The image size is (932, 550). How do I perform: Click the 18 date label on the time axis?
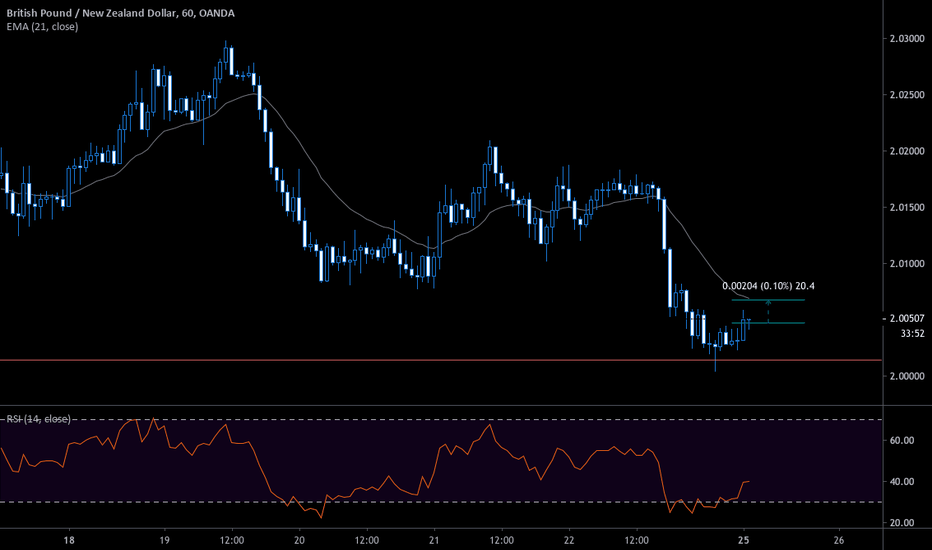[x=68, y=538]
